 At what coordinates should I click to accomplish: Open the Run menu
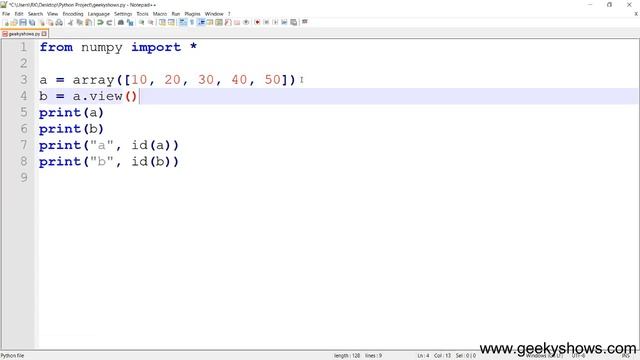click(176, 14)
